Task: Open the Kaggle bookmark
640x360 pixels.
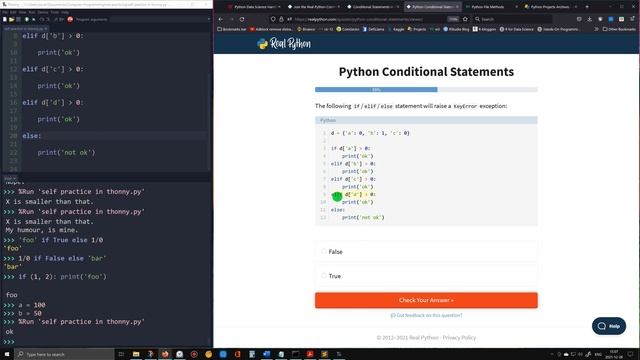Action: pyautogui.click(x=396, y=29)
